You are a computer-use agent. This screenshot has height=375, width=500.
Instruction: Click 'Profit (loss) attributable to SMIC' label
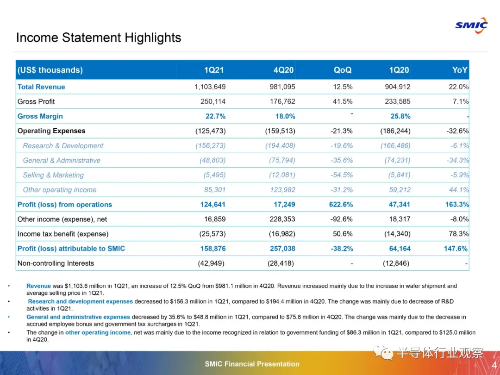71,249
